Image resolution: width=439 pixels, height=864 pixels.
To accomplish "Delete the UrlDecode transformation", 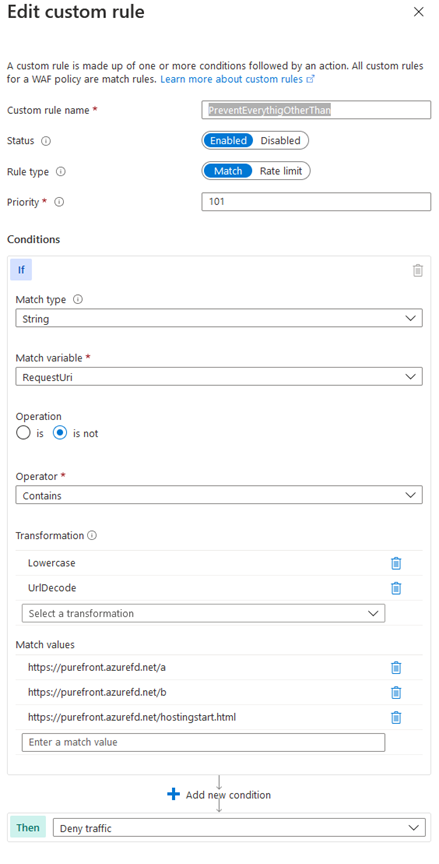I will 395,588.
